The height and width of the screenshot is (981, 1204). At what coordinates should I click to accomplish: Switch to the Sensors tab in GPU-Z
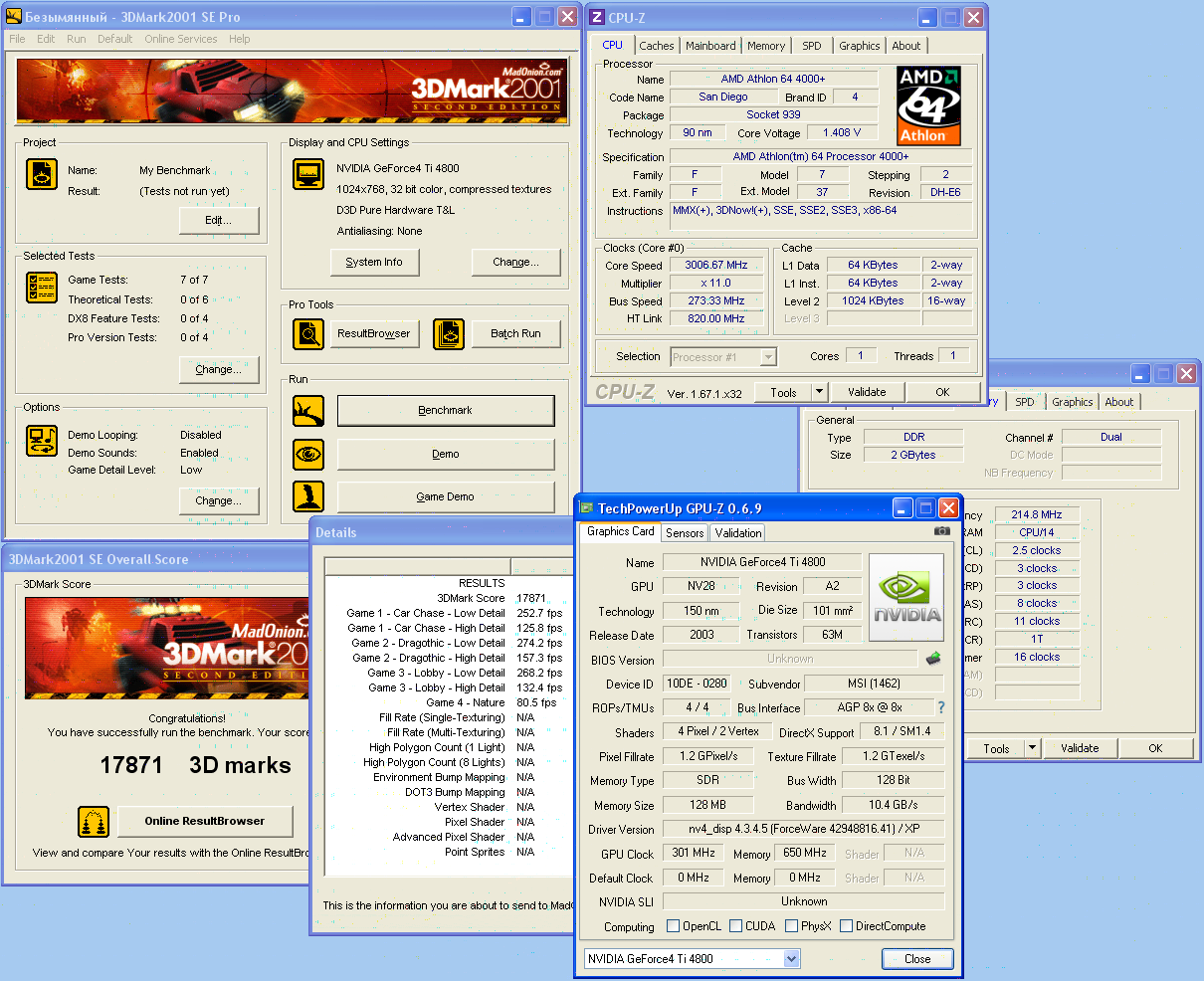[x=685, y=532]
